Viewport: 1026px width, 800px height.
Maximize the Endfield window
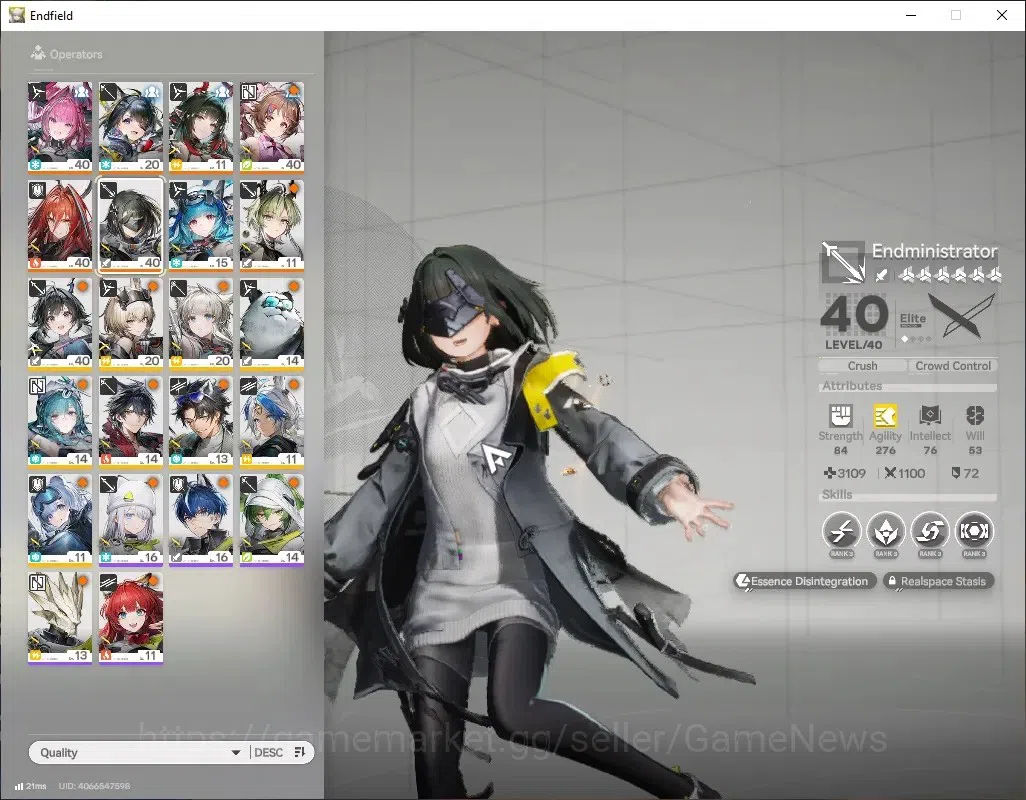pos(956,15)
